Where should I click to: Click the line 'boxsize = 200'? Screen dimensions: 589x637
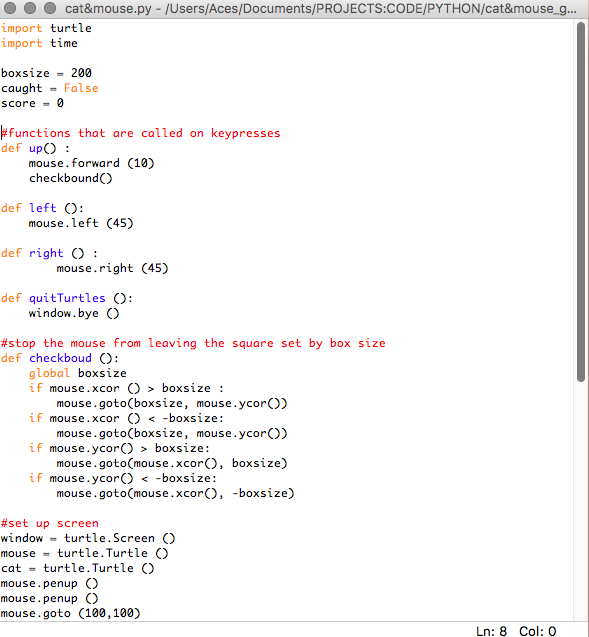(46, 73)
